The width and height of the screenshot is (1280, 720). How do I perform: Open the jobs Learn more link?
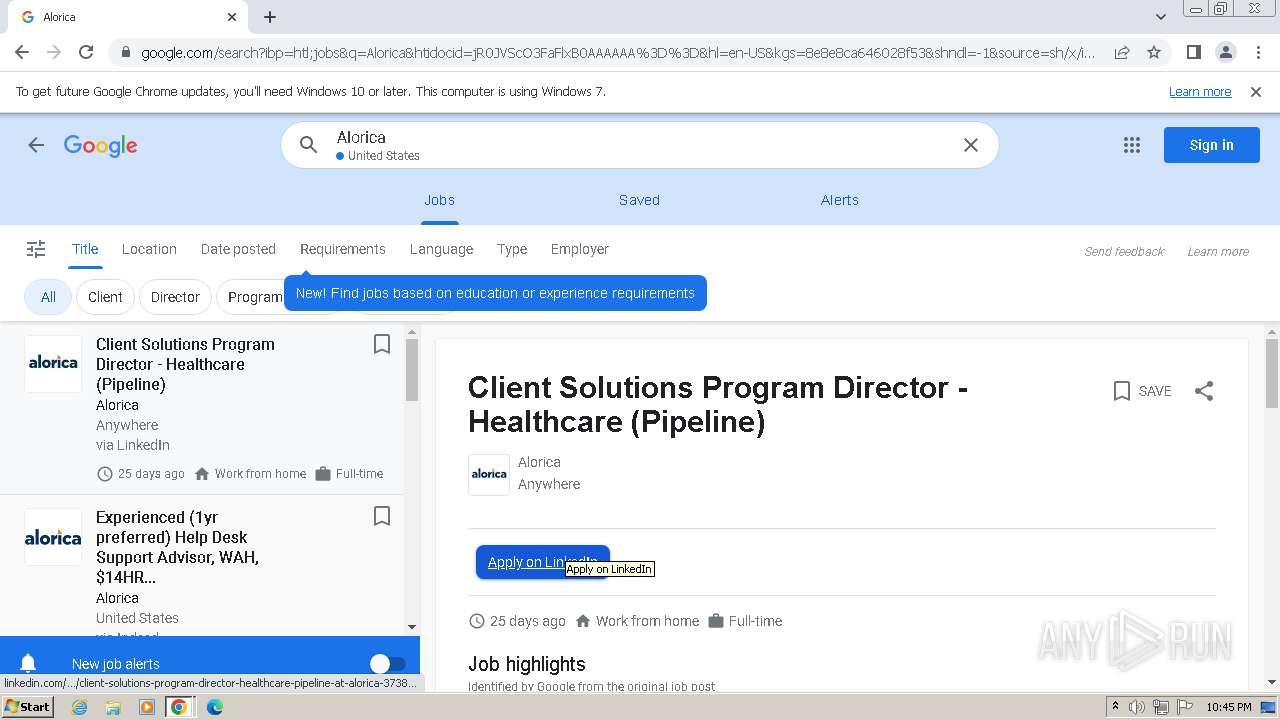point(1218,252)
